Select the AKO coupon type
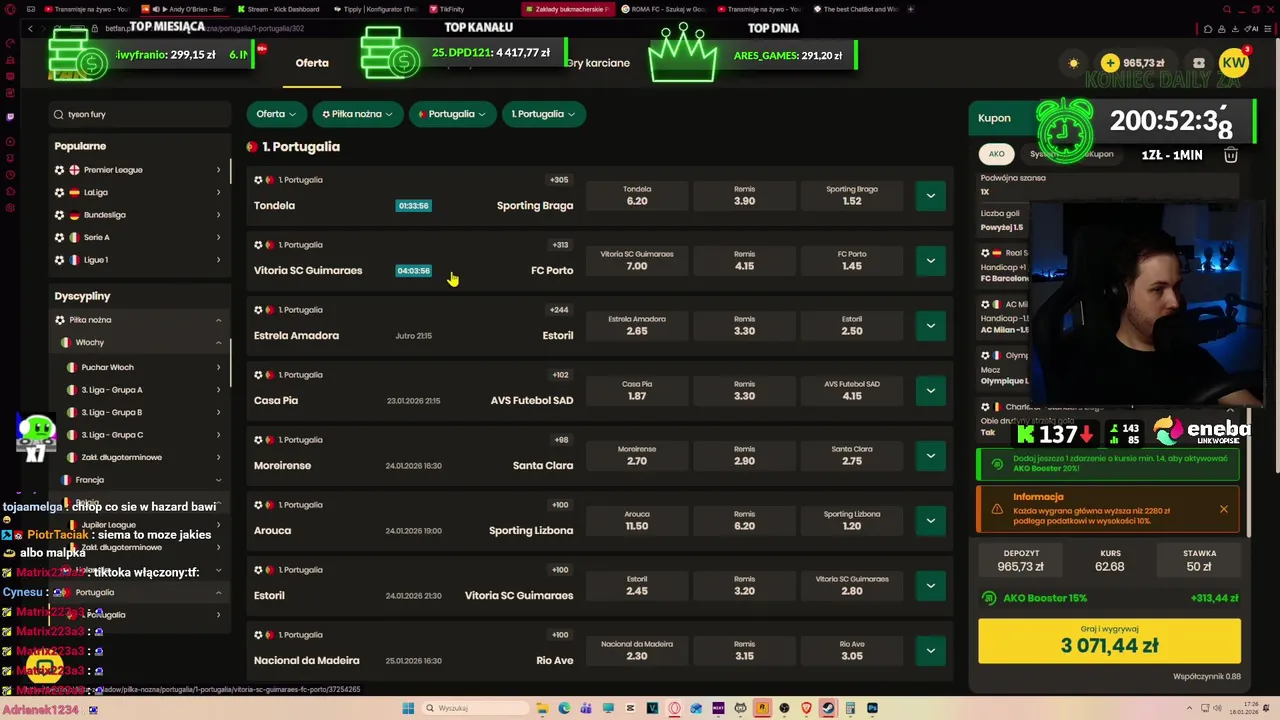The height and width of the screenshot is (720, 1280). [x=997, y=154]
